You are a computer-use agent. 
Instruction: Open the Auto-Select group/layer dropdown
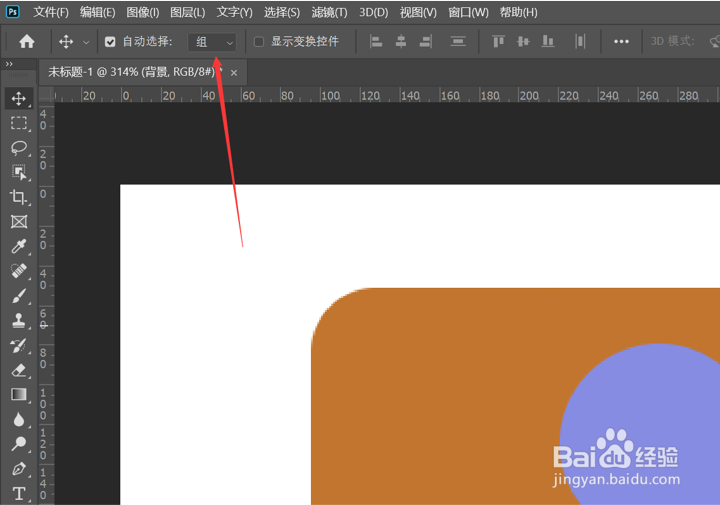click(x=212, y=43)
